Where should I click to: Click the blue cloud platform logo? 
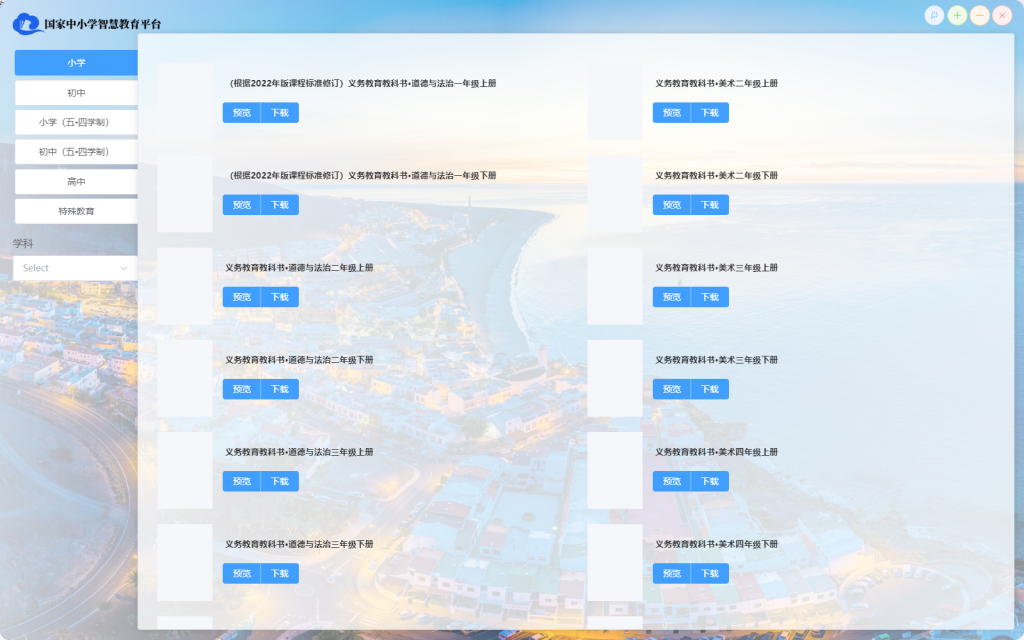[27, 23]
